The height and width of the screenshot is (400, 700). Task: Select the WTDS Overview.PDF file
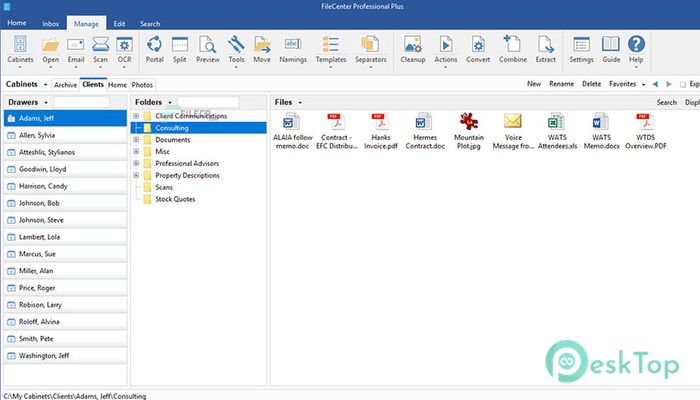646,131
